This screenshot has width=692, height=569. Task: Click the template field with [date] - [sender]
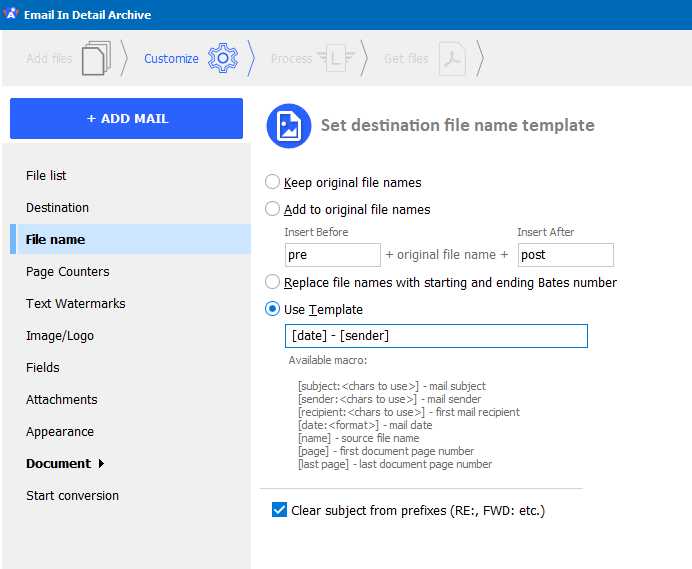click(436, 336)
